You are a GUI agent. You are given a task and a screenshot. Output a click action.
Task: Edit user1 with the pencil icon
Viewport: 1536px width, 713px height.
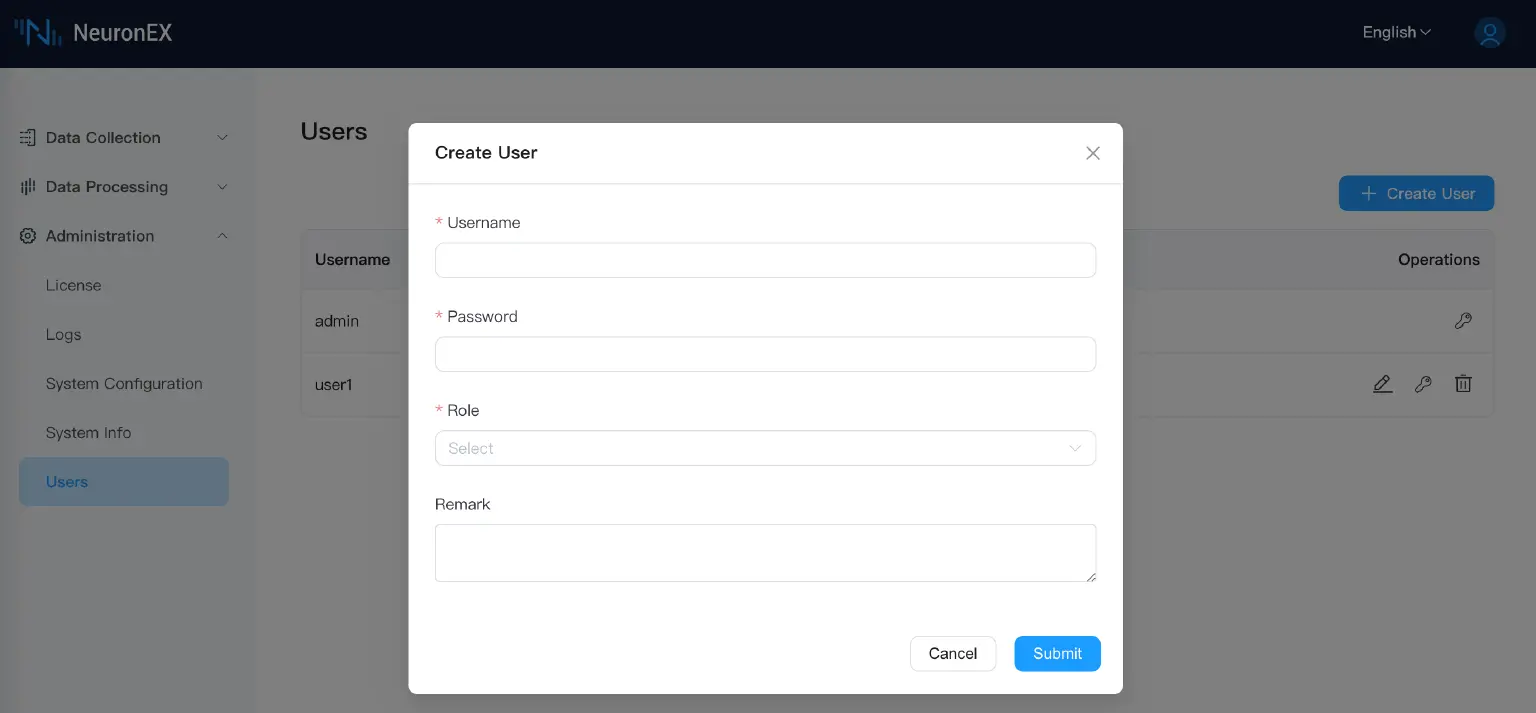(1382, 384)
